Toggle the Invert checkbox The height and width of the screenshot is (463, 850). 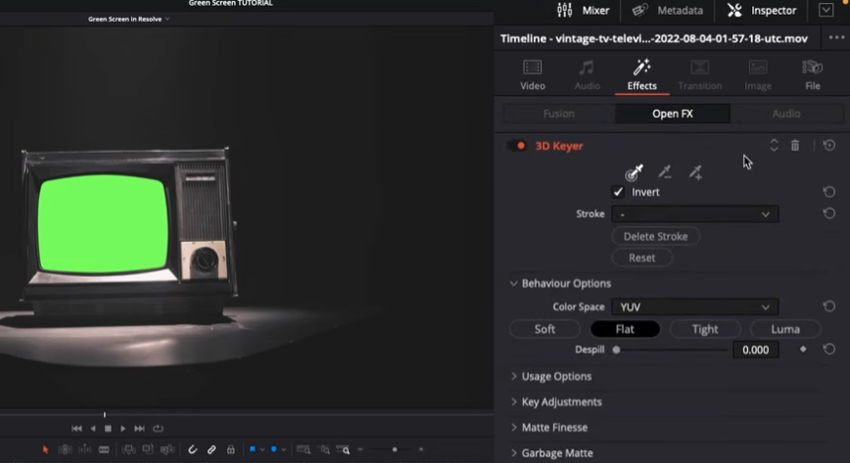[x=618, y=192]
